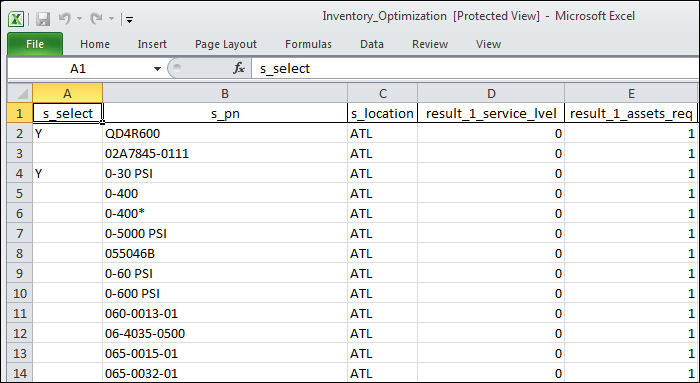The width and height of the screenshot is (700, 383).
Task: Click the Select All corner button
Action: point(20,93)
